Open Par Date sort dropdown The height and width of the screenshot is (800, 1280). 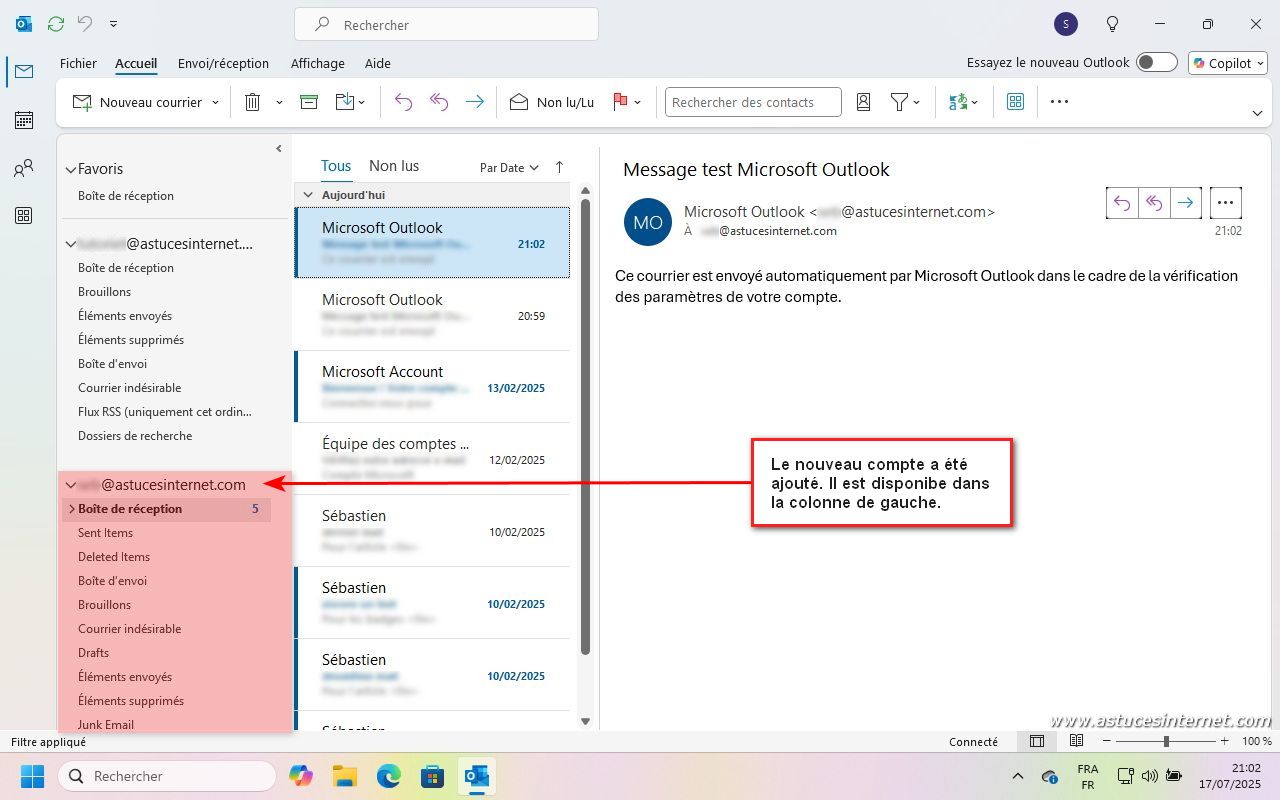pos(509,168)
